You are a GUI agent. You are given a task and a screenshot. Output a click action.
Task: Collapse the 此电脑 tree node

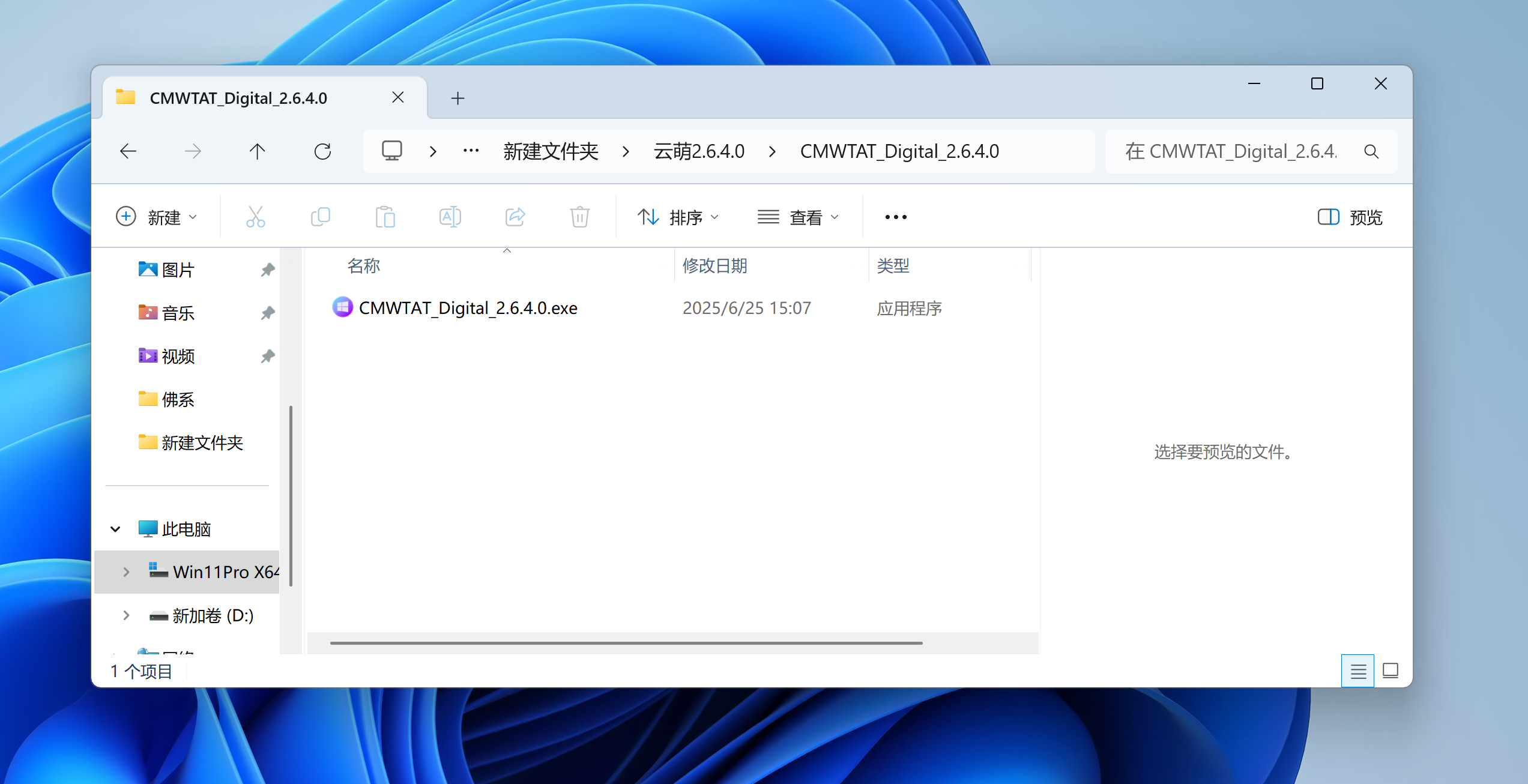pyautogui.click(x=115, y=529)
